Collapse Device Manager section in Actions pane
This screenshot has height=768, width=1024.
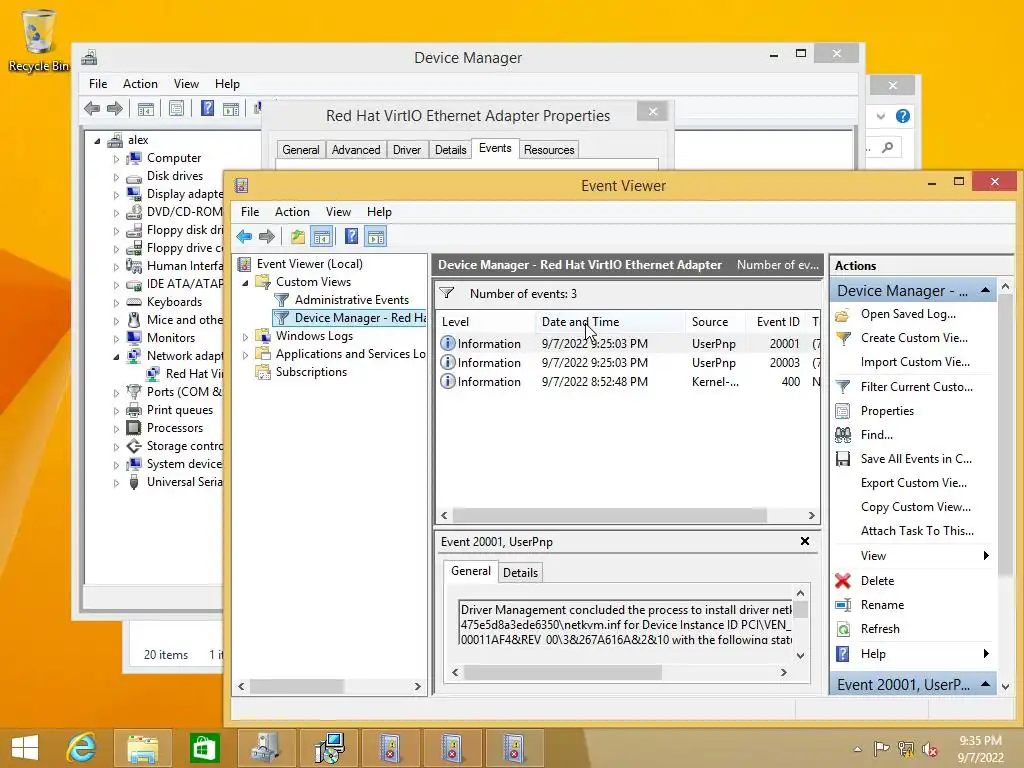point(985,289)
